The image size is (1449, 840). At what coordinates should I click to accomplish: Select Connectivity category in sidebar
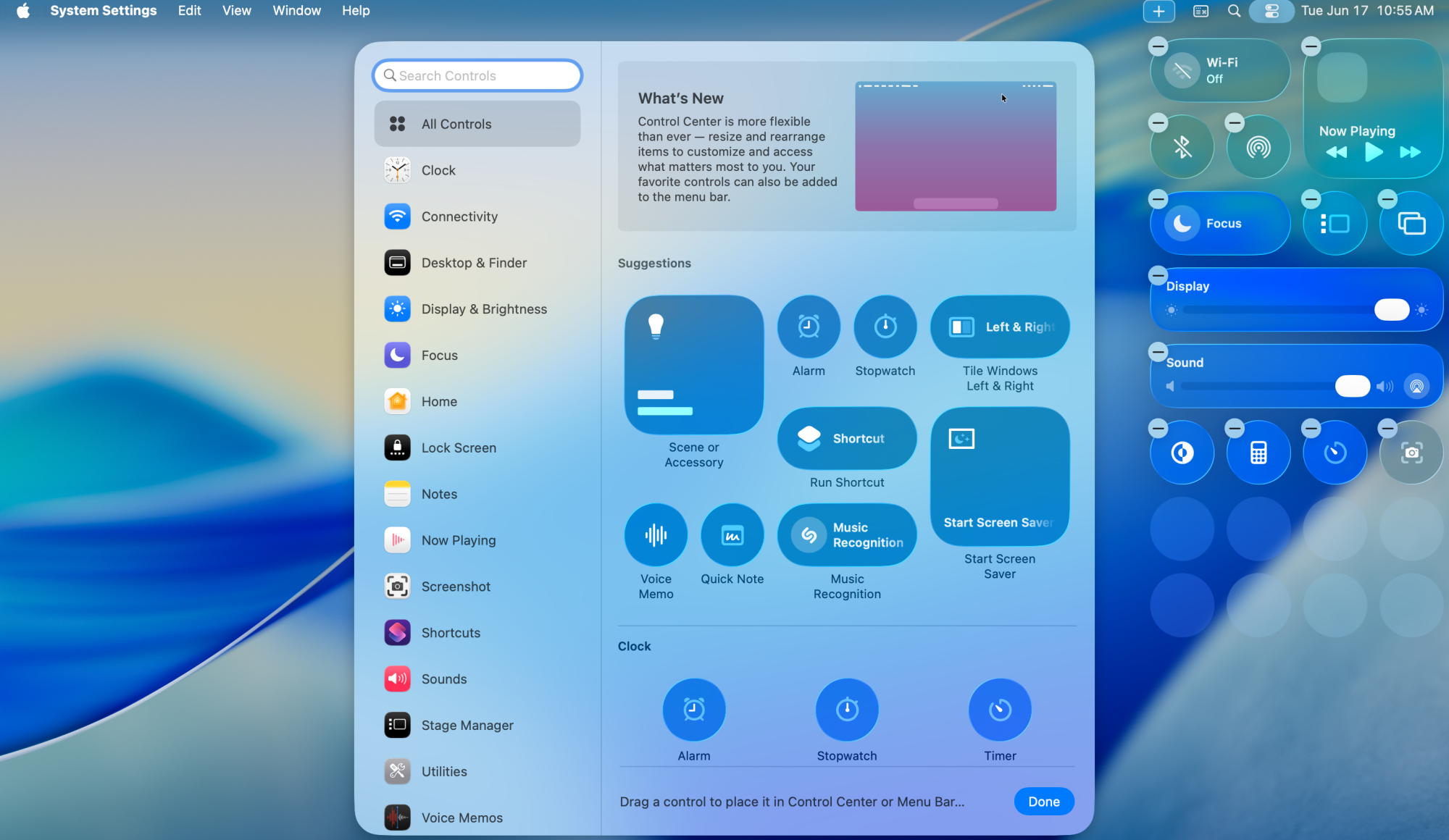459,217
